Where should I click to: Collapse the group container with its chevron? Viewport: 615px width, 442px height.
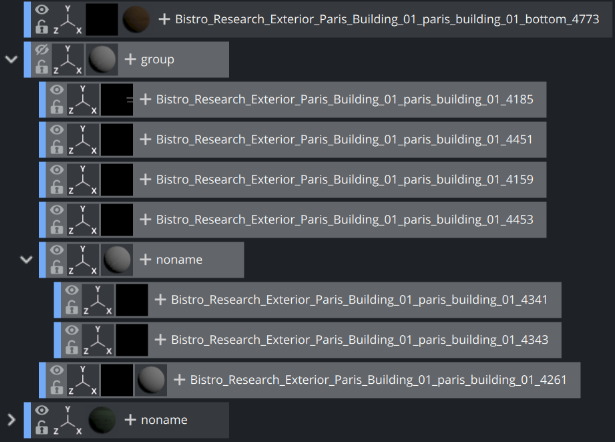[x=11, y=59]
